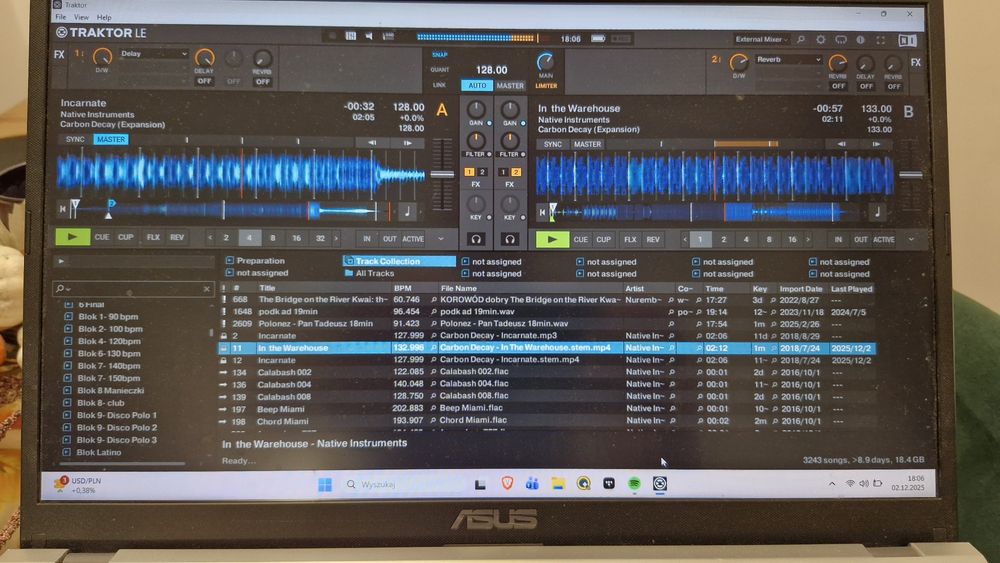Open the View menu

[81, 17]
